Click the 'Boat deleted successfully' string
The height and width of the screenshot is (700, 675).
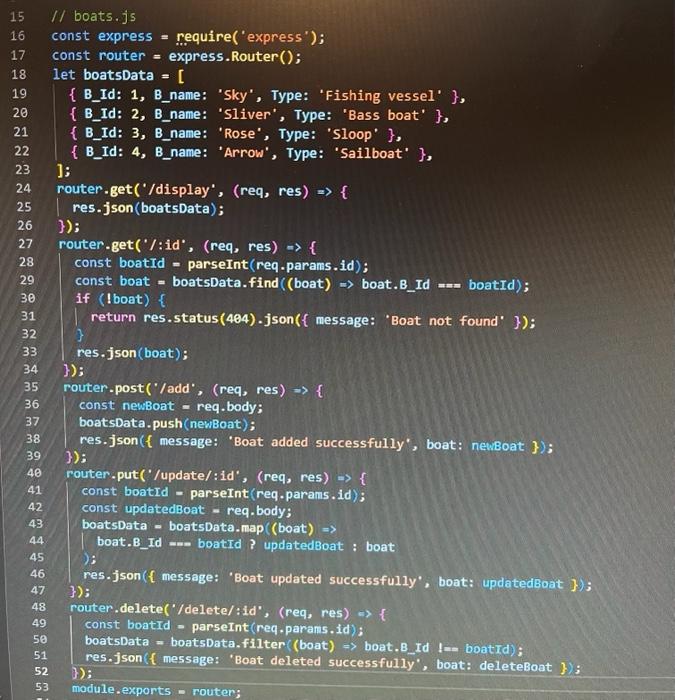click(325, 662)
